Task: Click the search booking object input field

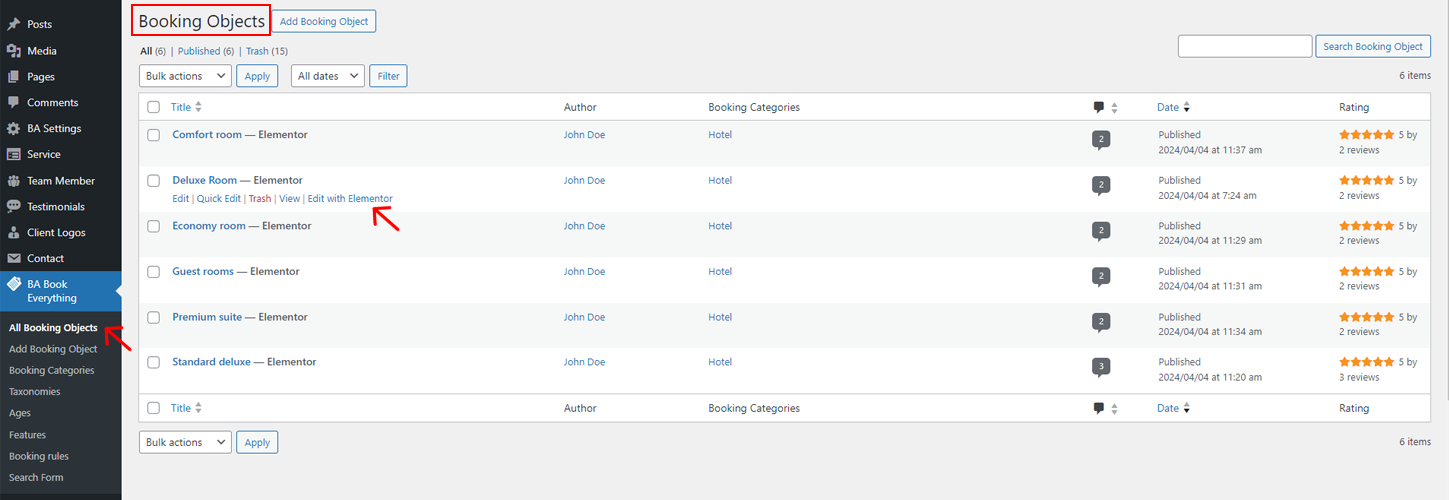Action: coord(1245,46)
